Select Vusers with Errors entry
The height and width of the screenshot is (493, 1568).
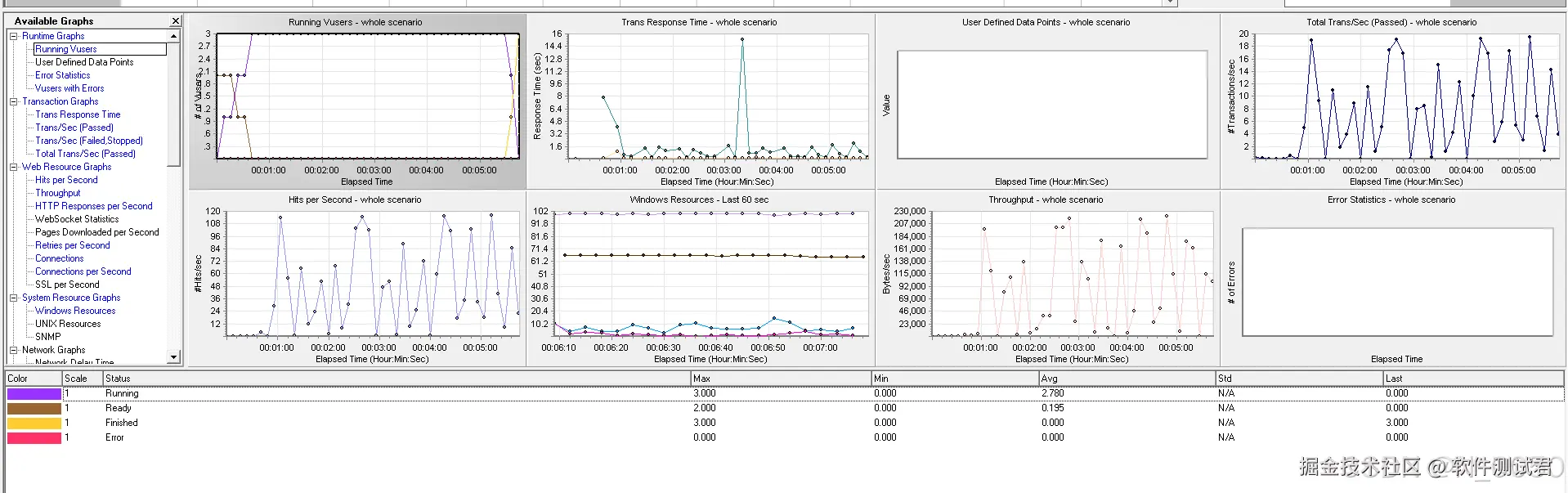tap(69, 88)
